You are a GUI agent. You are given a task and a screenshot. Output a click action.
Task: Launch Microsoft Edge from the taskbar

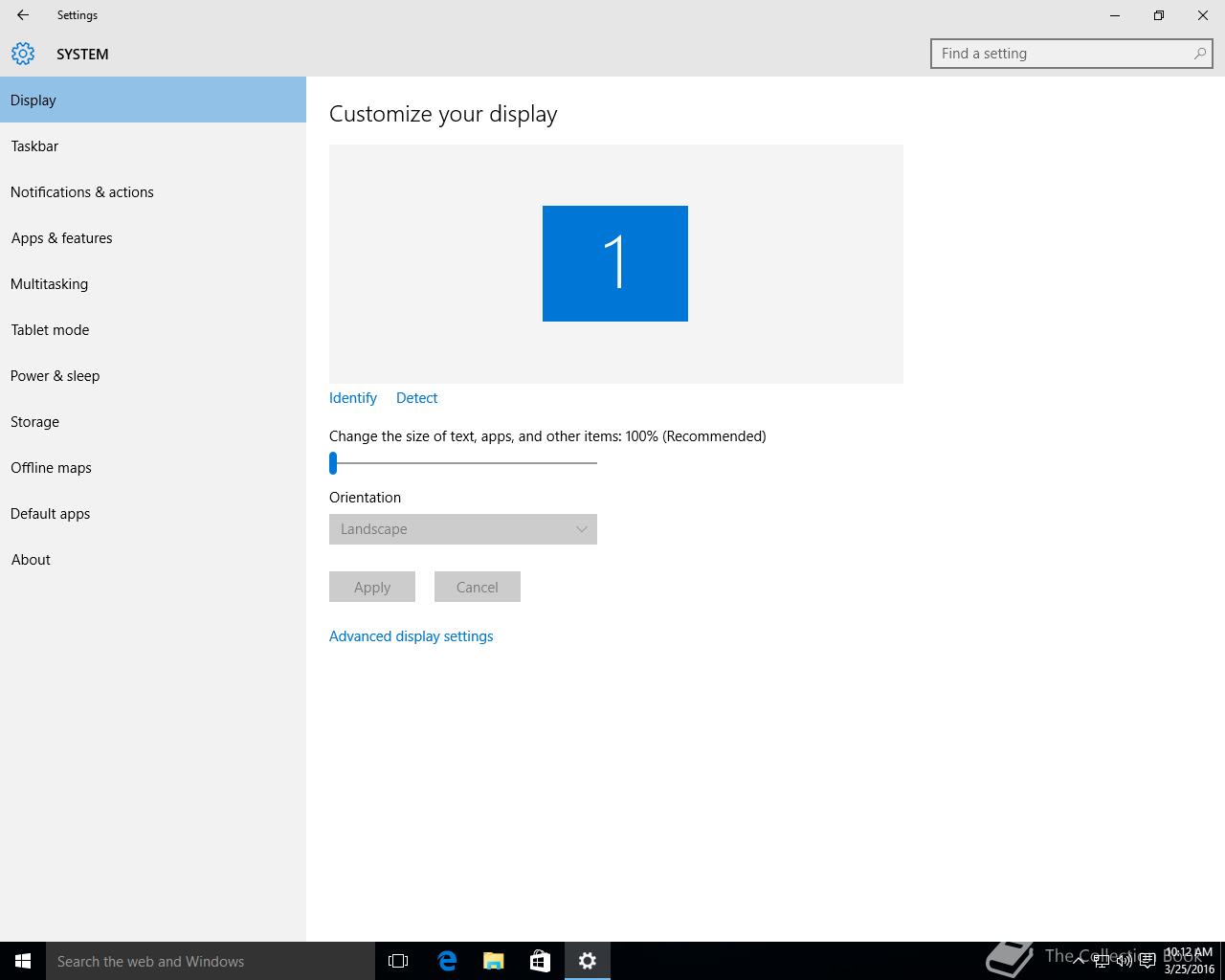(446, 961)
